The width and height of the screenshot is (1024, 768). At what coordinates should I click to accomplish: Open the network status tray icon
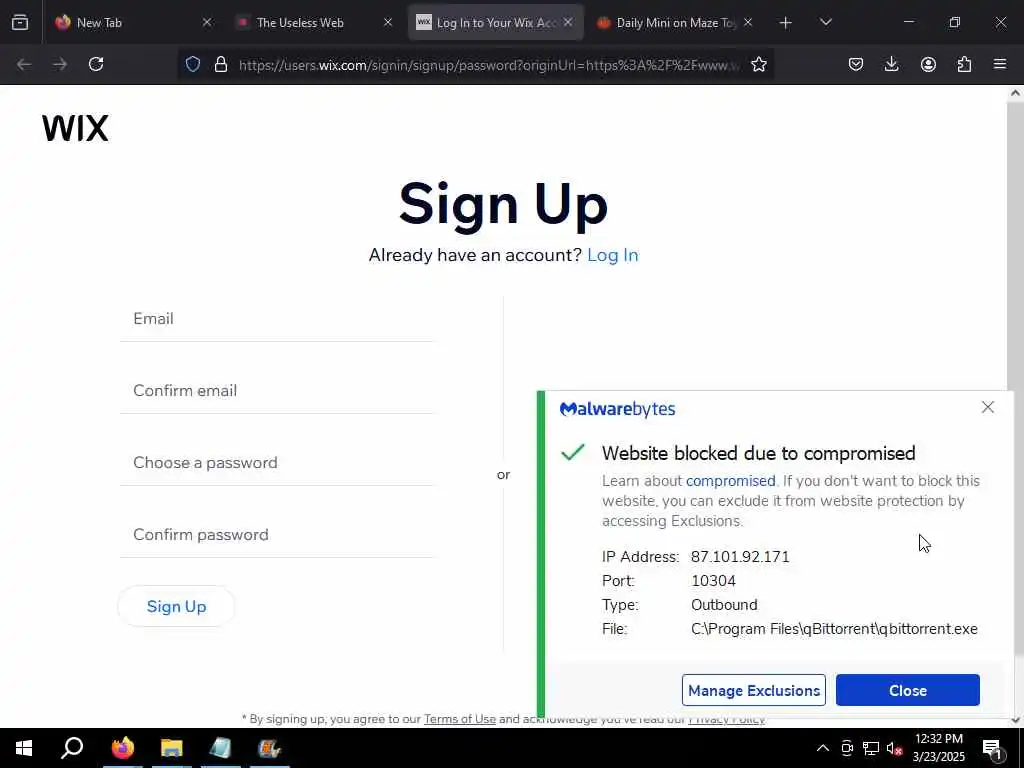[x=871, y=748]
